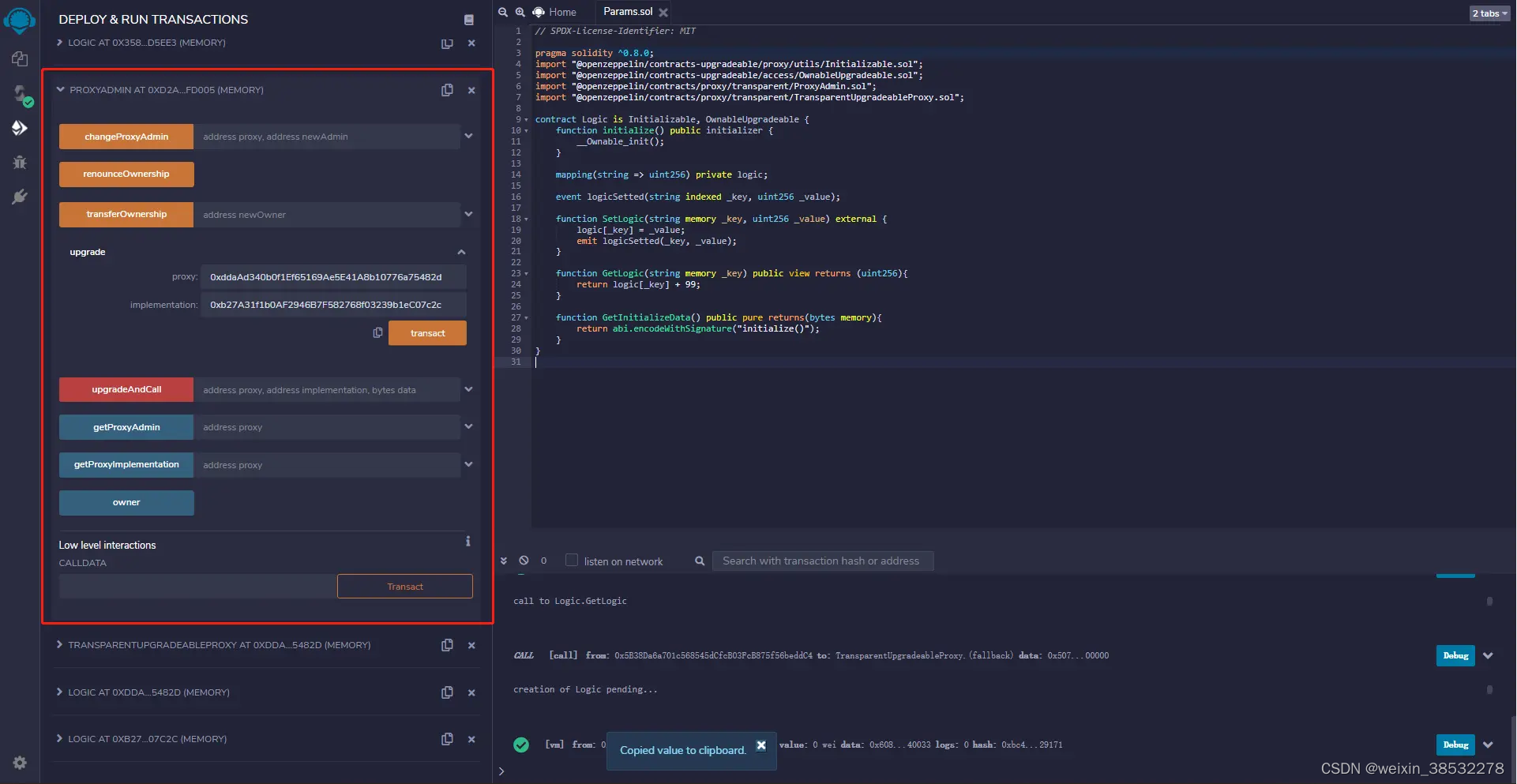Click the owner button
The height and width of the screenshot is (784, 1517).
coord(126,503)
